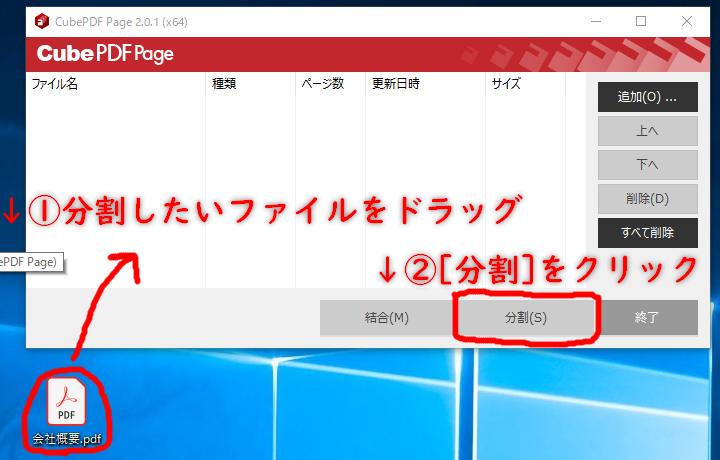720x460 pixels.
Task: Click the 結合(M) merge button
Action: tap(387, 318)
